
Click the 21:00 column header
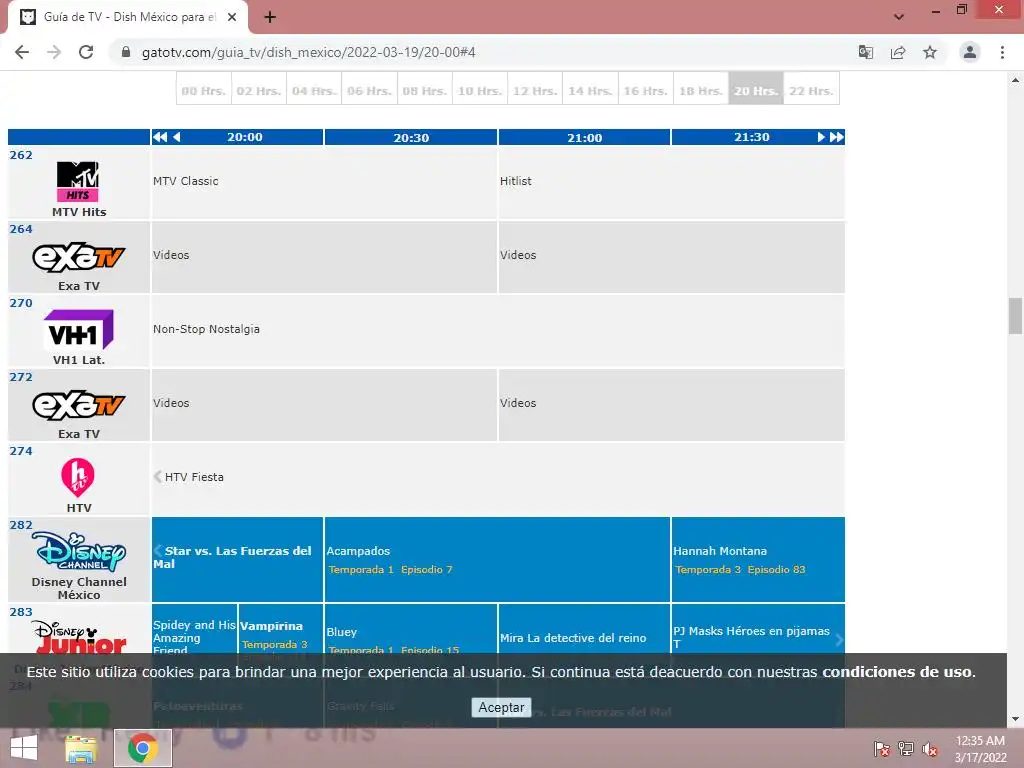[584, 137]
